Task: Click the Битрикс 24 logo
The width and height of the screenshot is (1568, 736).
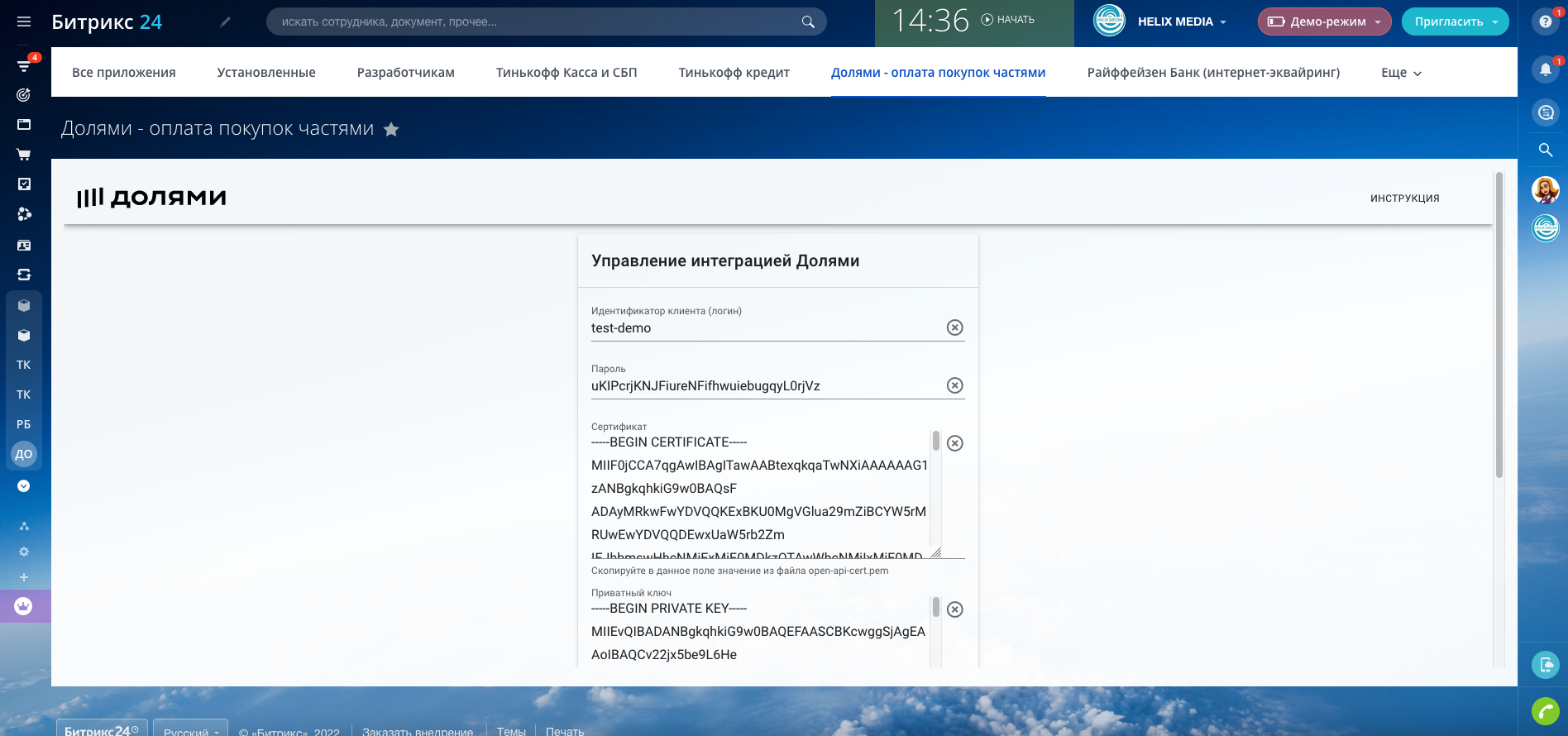Action: point(107,22)
